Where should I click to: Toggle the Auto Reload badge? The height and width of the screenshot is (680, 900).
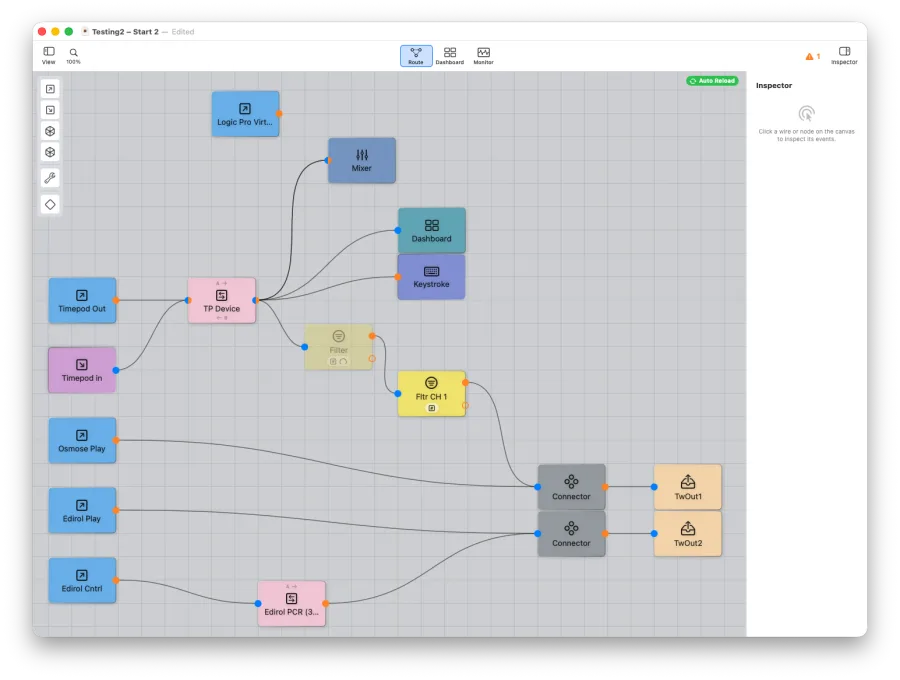pyautogui.click(x=712, y=81)
